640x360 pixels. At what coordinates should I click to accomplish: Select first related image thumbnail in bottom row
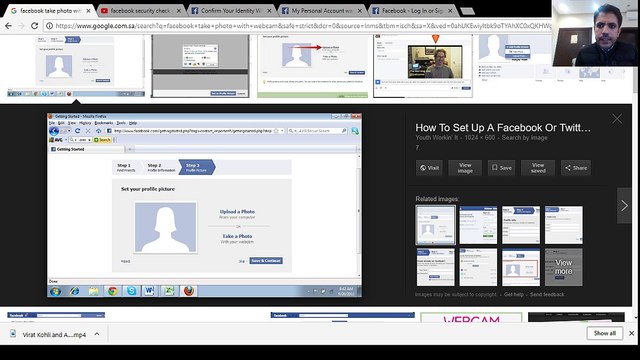436,267
